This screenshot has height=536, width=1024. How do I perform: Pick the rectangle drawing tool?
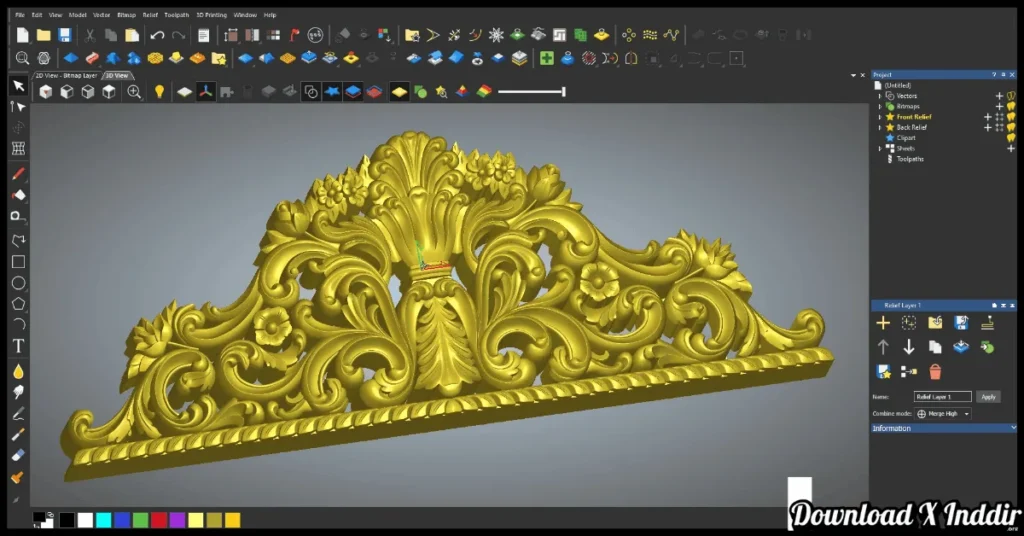pyautogui.click(x=18, y=262)
